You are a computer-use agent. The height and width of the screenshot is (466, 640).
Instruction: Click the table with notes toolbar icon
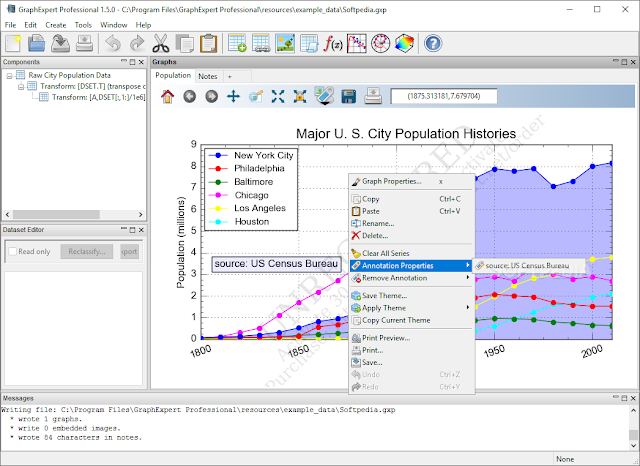pos(309,43)
